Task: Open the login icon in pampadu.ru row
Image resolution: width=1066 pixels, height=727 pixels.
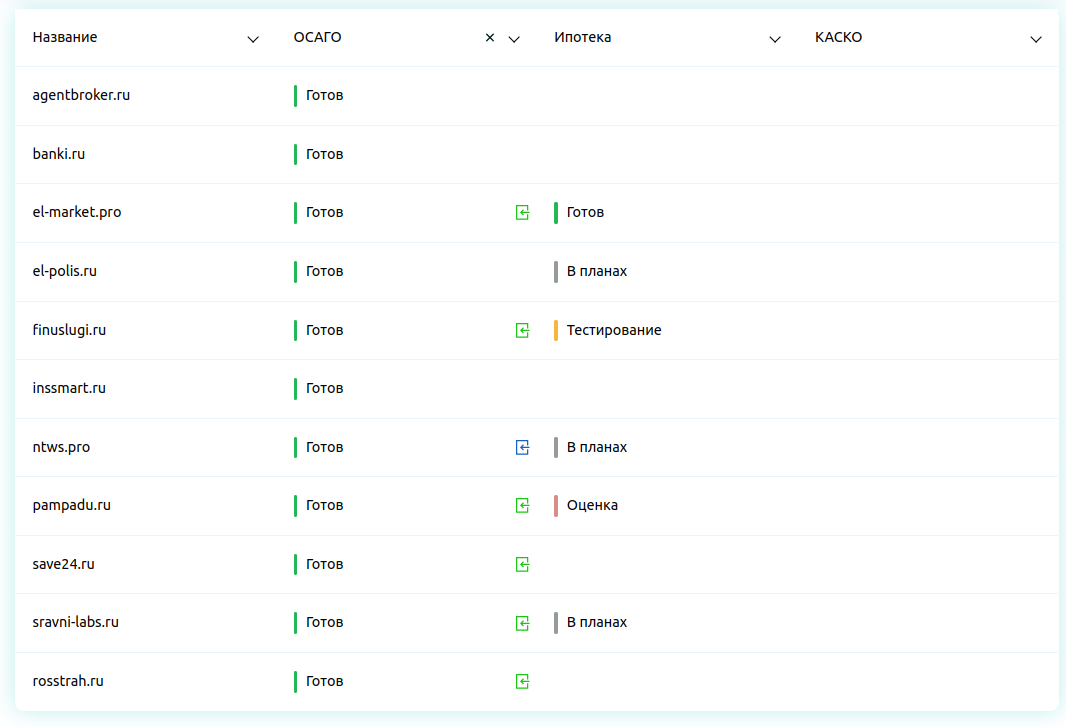Action: click(x=522, y=505)
